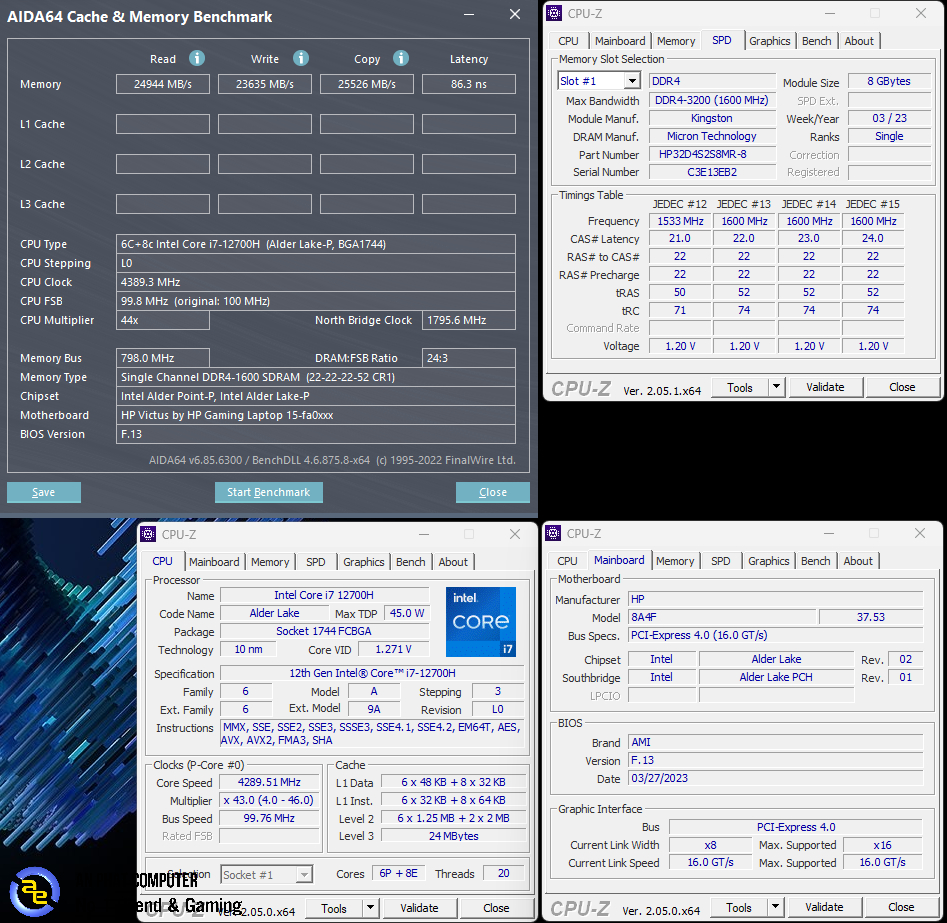947x923 pixels.
Task: Click the Level 3 cache value 24 MBytes
Action: (x=454, y=836)
